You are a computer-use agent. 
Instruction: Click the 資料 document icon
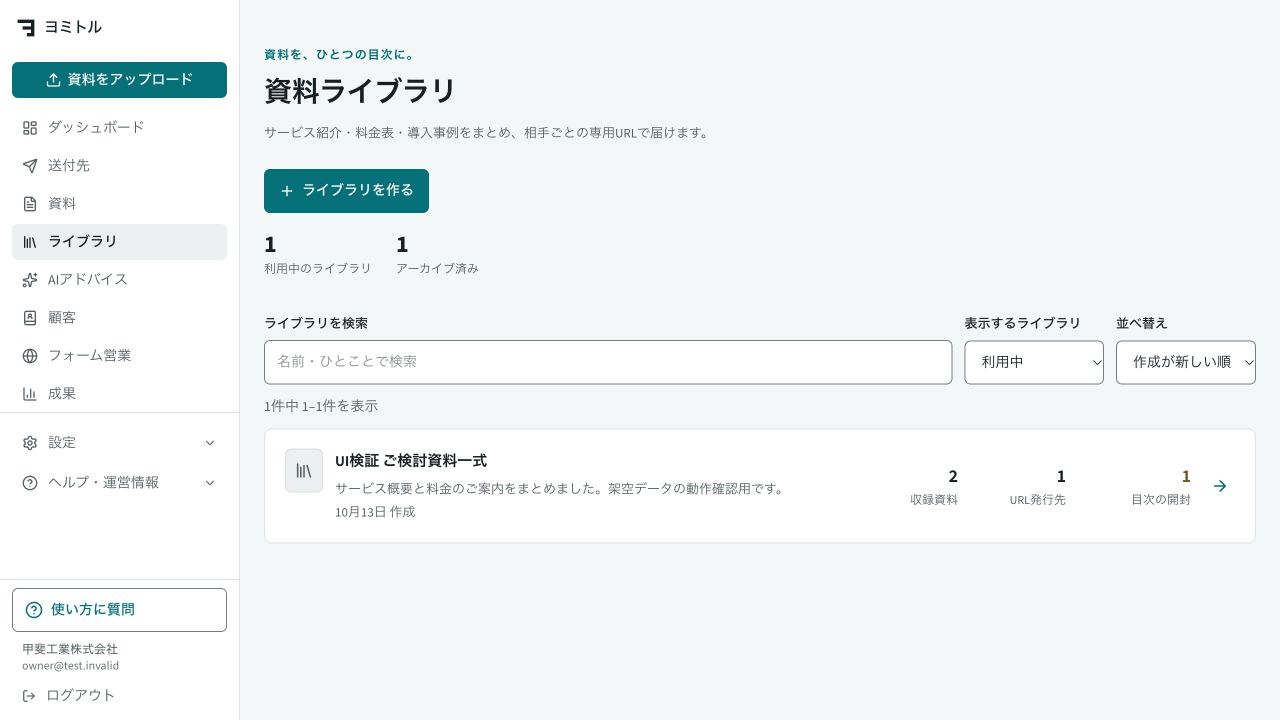tap(30, 204)
